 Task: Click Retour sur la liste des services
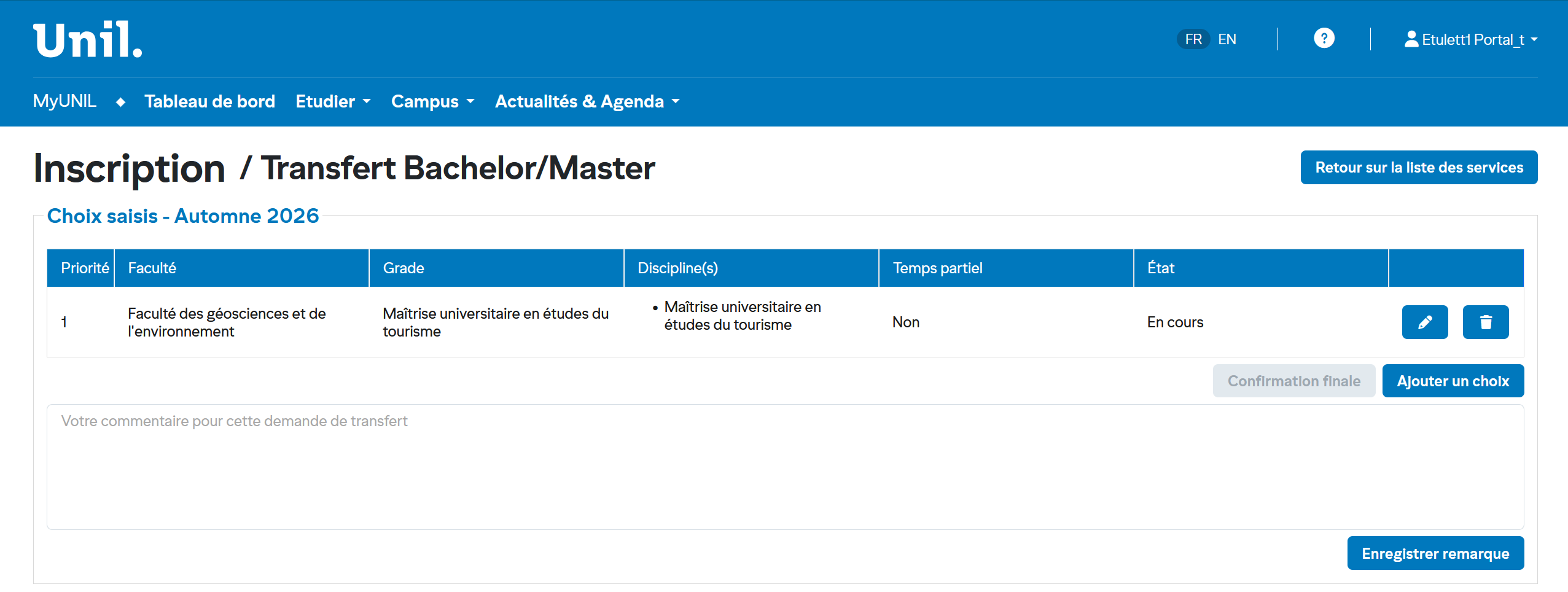coord(1419,168)
